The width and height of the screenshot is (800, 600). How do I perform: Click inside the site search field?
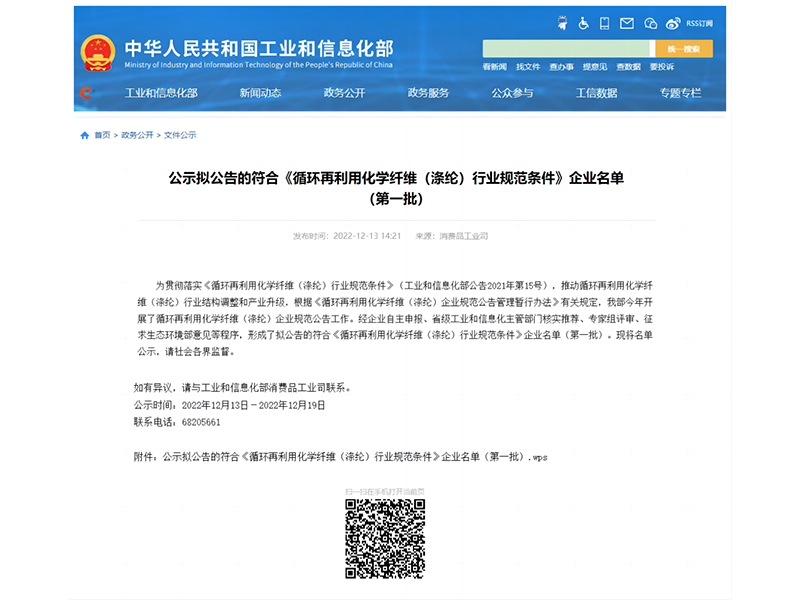pos(566,49)
